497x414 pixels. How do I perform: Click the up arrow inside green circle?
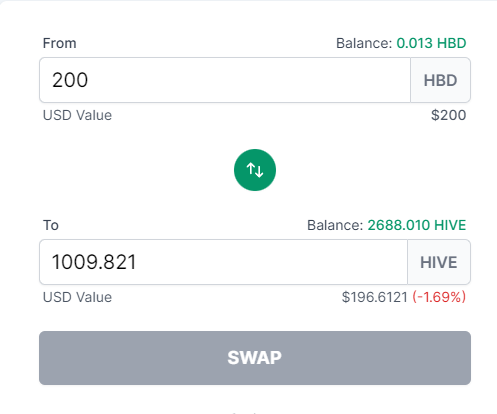250,169
